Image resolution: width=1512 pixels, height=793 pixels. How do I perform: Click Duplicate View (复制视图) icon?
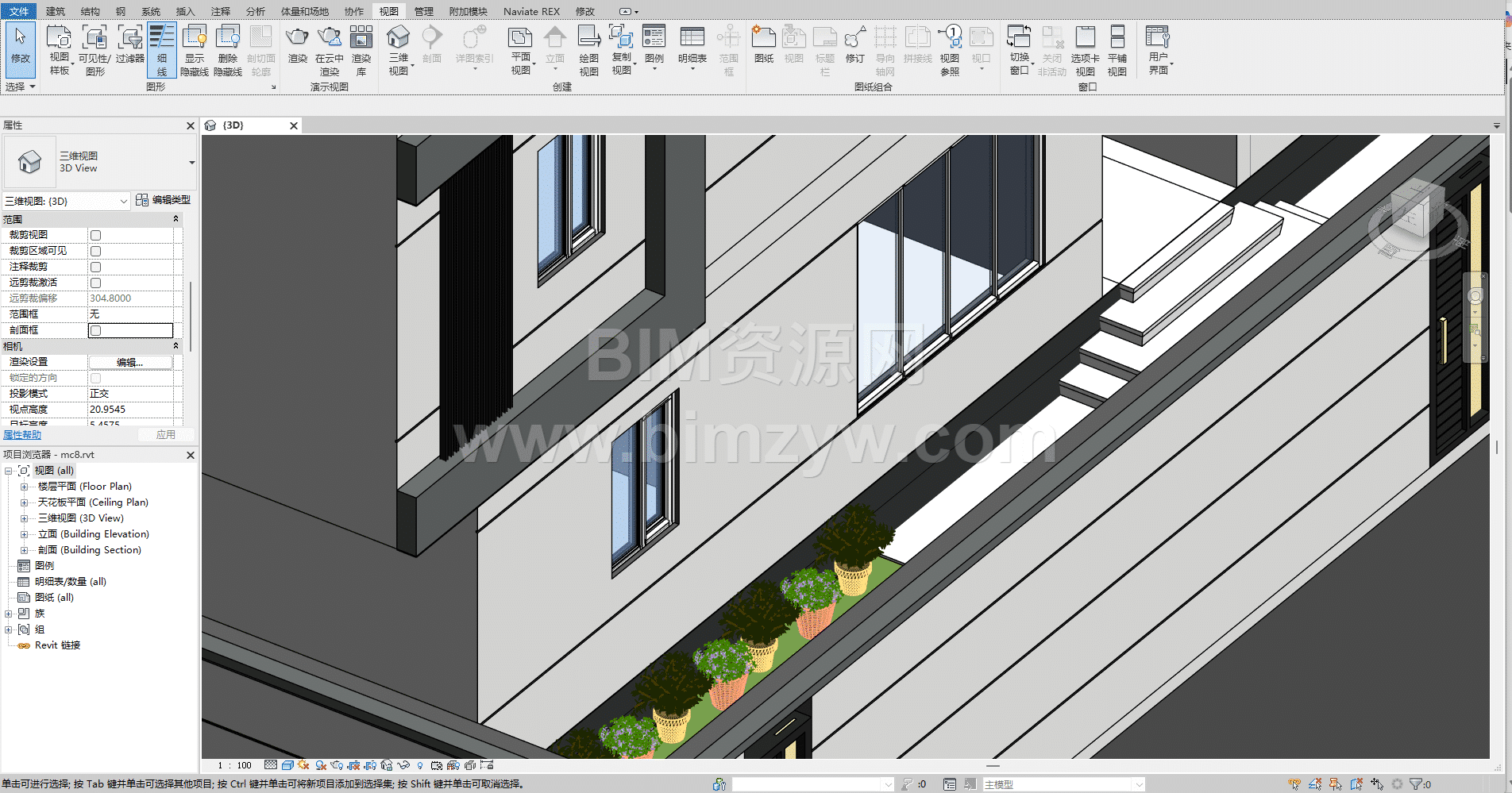(x=622, y=49)
